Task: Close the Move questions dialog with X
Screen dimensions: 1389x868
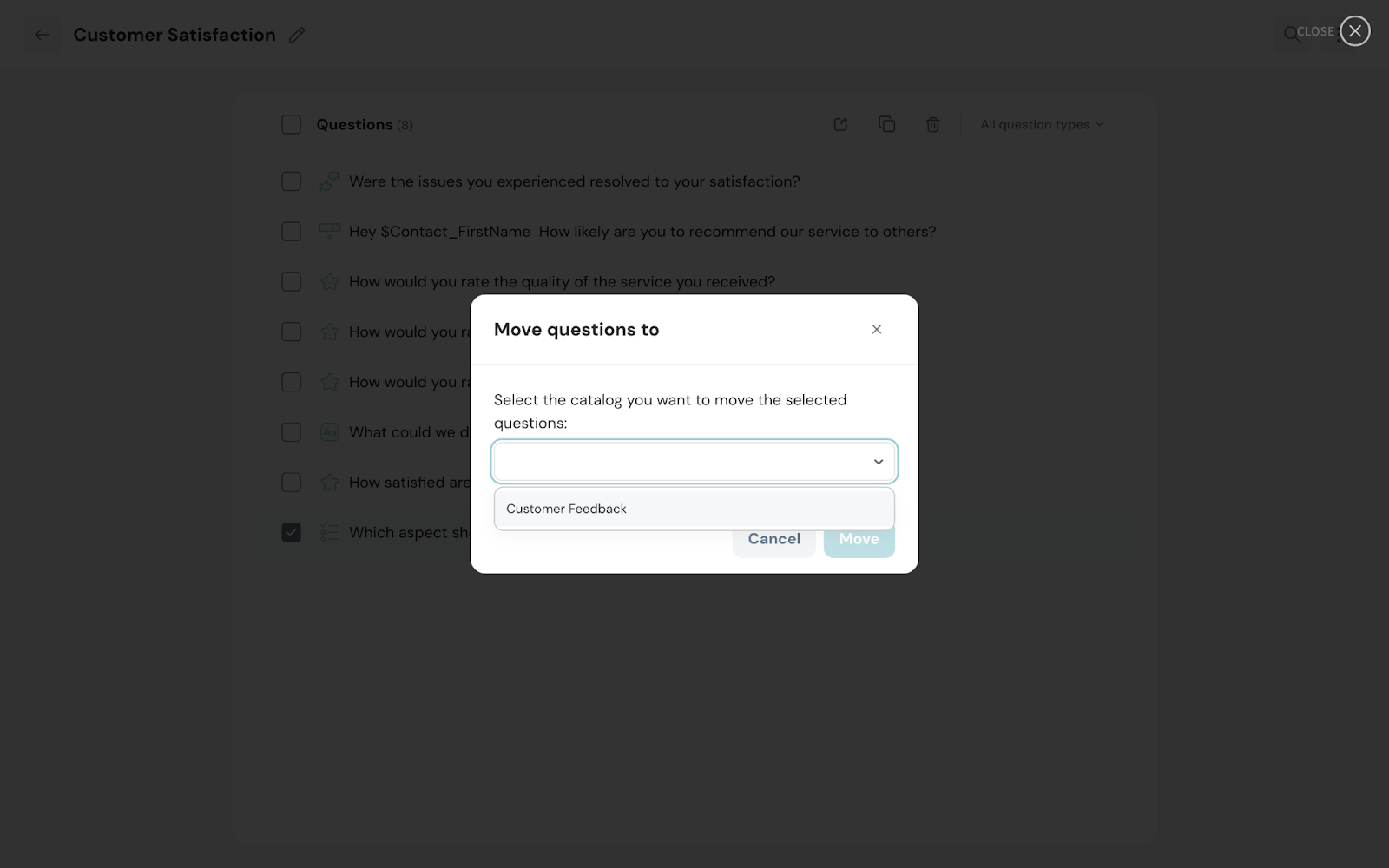Action: [x=876, y=329]
